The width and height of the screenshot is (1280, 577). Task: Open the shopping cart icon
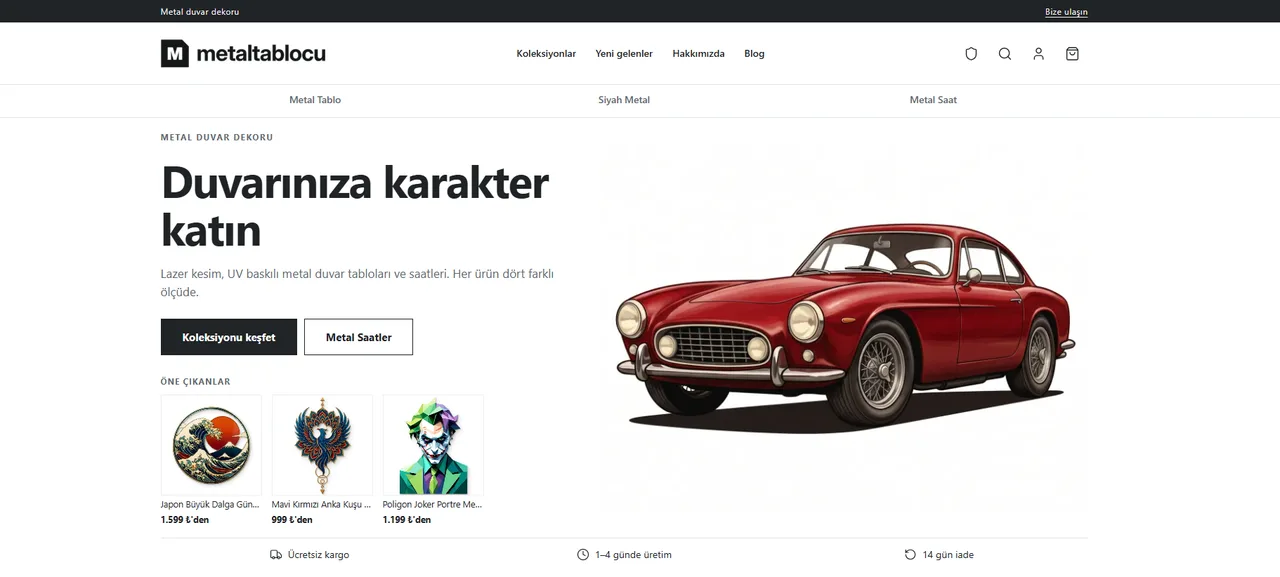coord(1072,54)
